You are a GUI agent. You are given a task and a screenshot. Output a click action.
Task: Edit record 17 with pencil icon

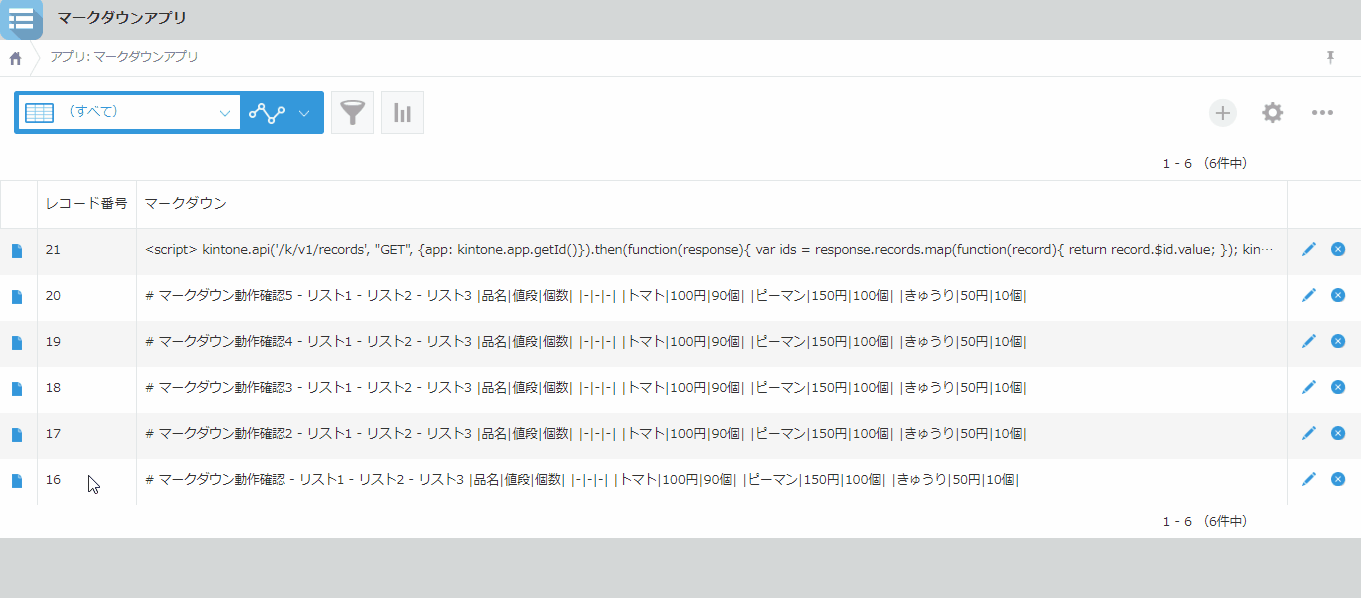(1308, 433)
